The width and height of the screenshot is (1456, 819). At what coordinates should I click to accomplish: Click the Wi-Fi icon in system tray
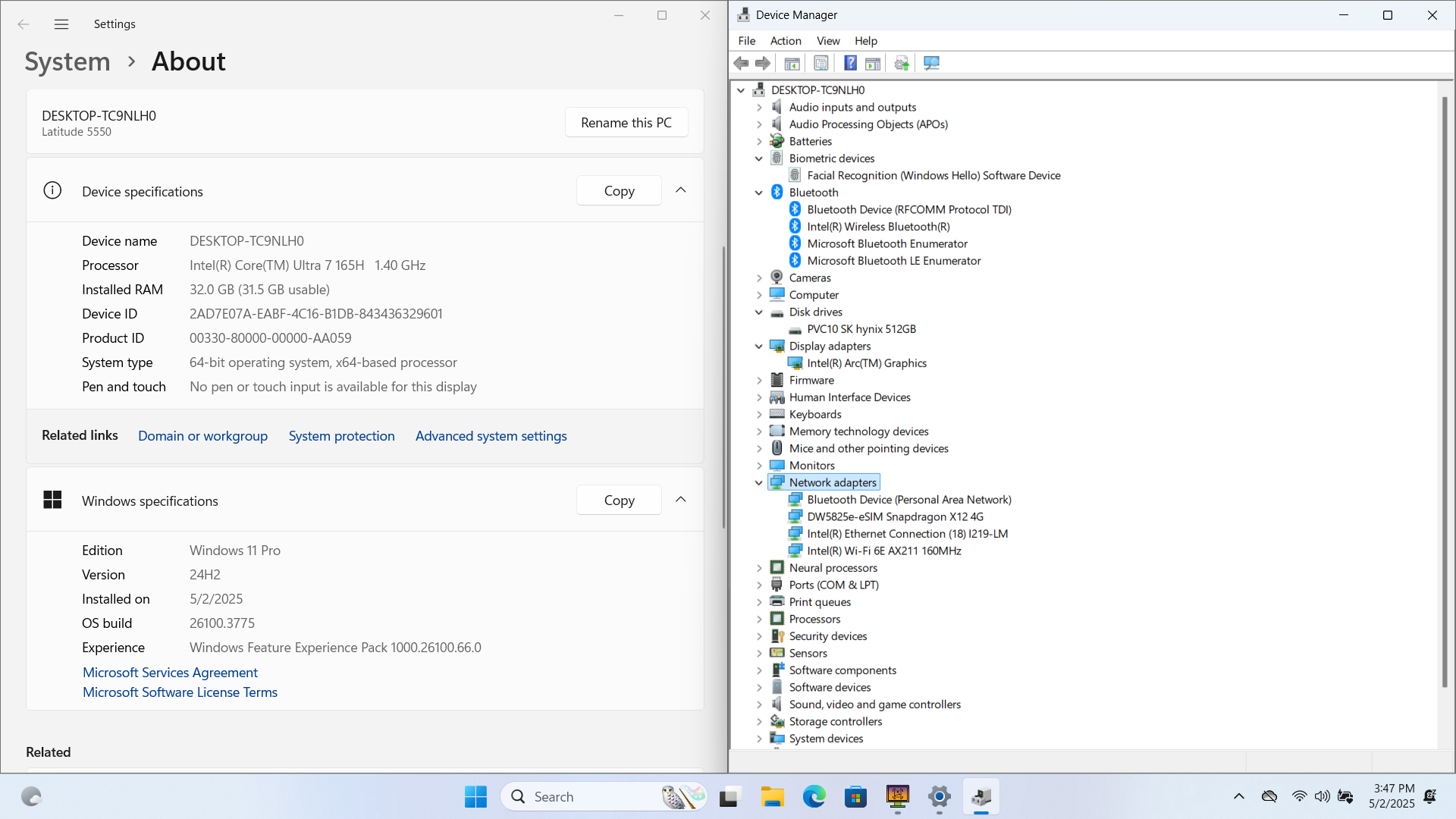pyautogui.click(x=1299, y=796)
